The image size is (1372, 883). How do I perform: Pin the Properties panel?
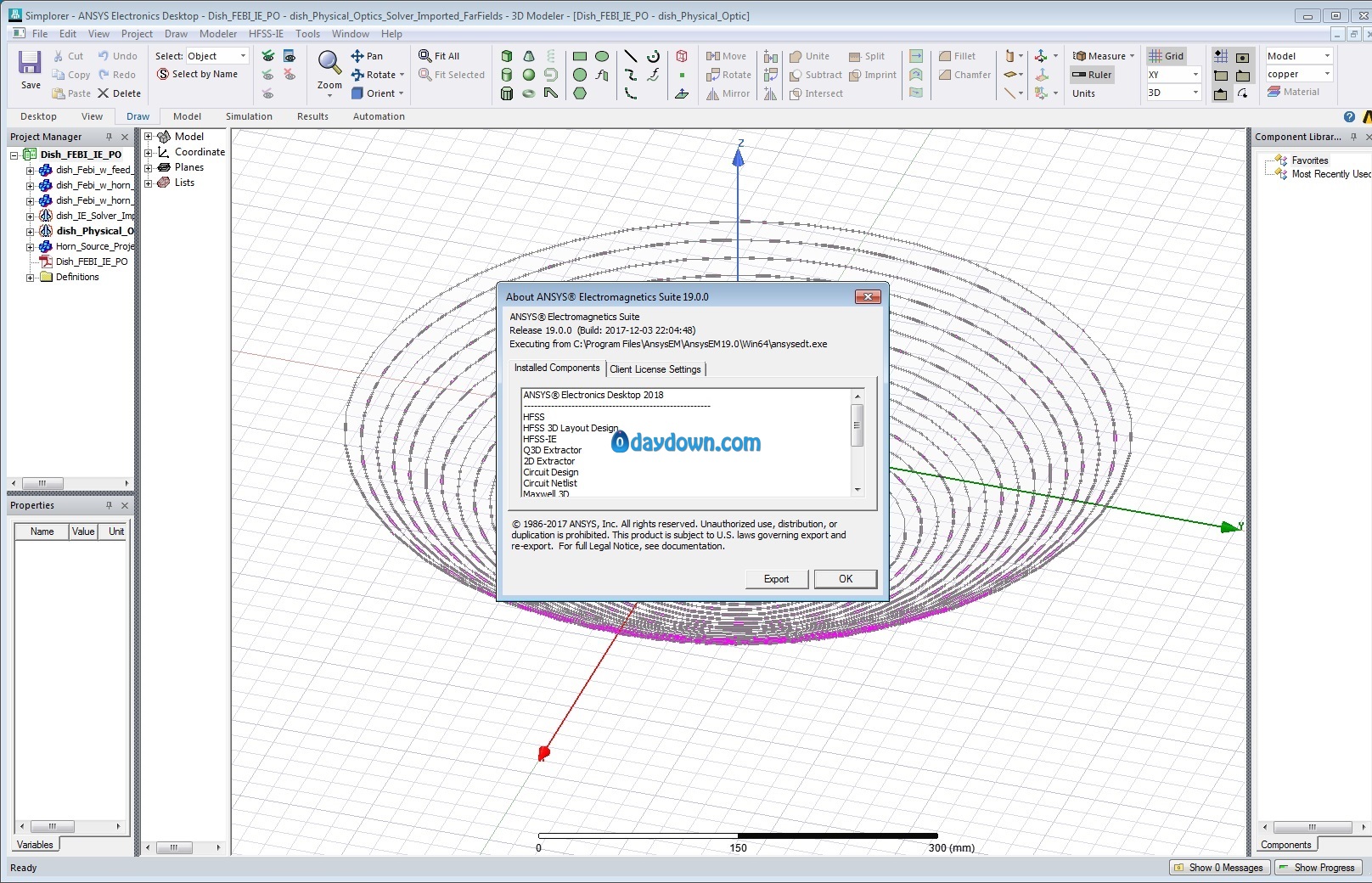(x=109, y=505)
